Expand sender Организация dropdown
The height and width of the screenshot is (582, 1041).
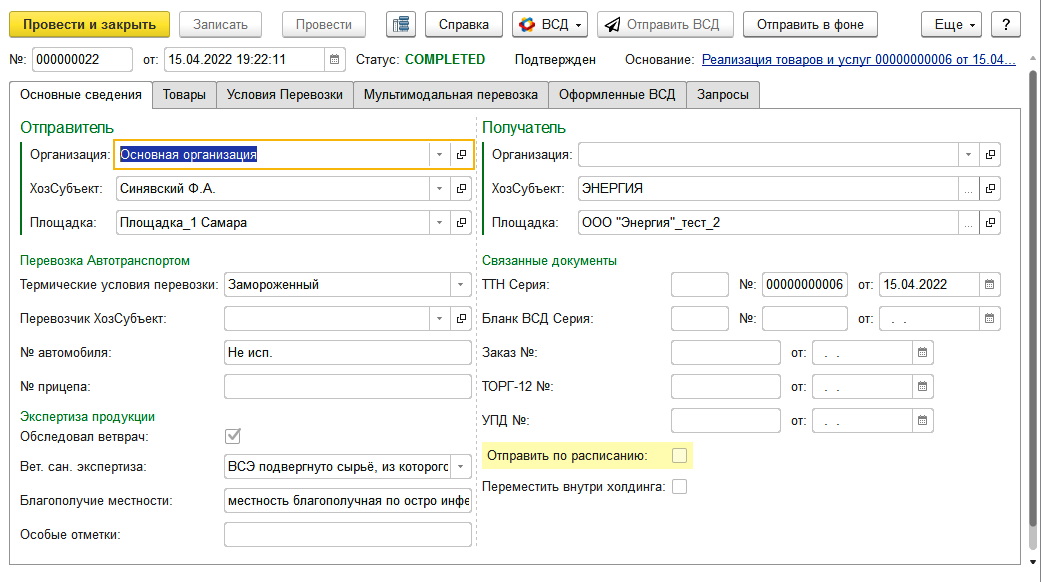(440, 155)
